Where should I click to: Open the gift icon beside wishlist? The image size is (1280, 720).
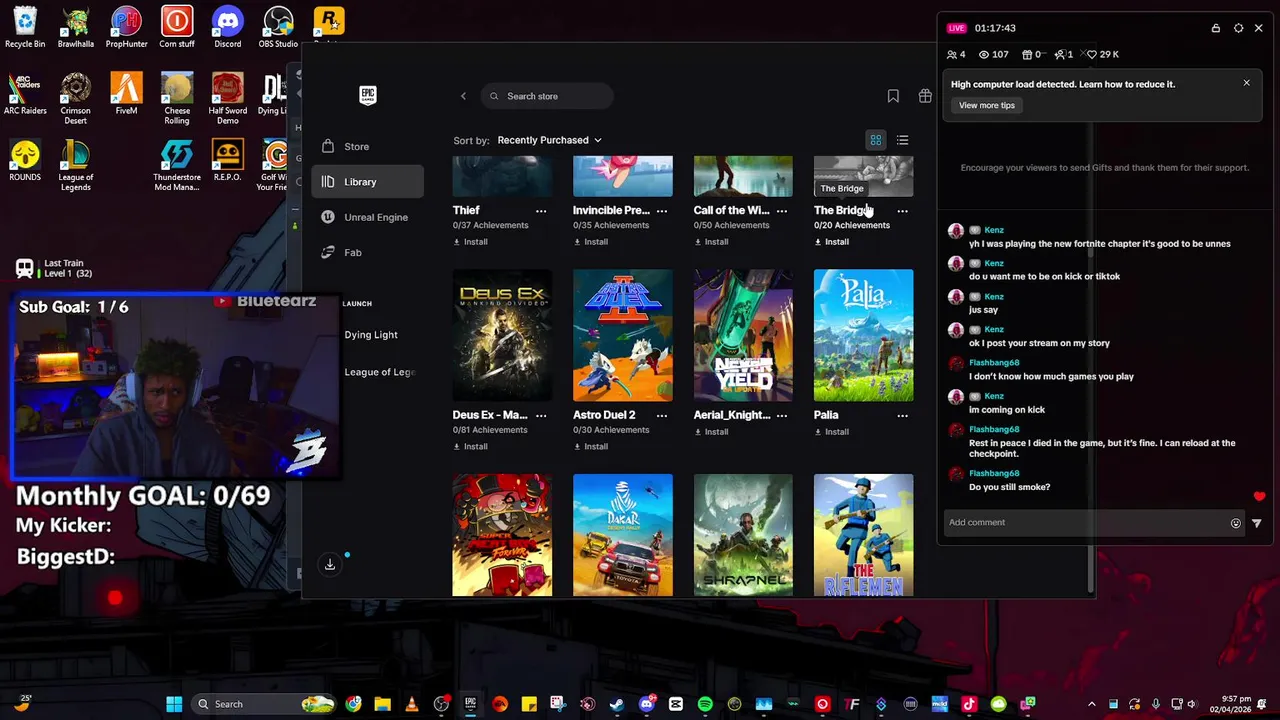pos(925,96)
